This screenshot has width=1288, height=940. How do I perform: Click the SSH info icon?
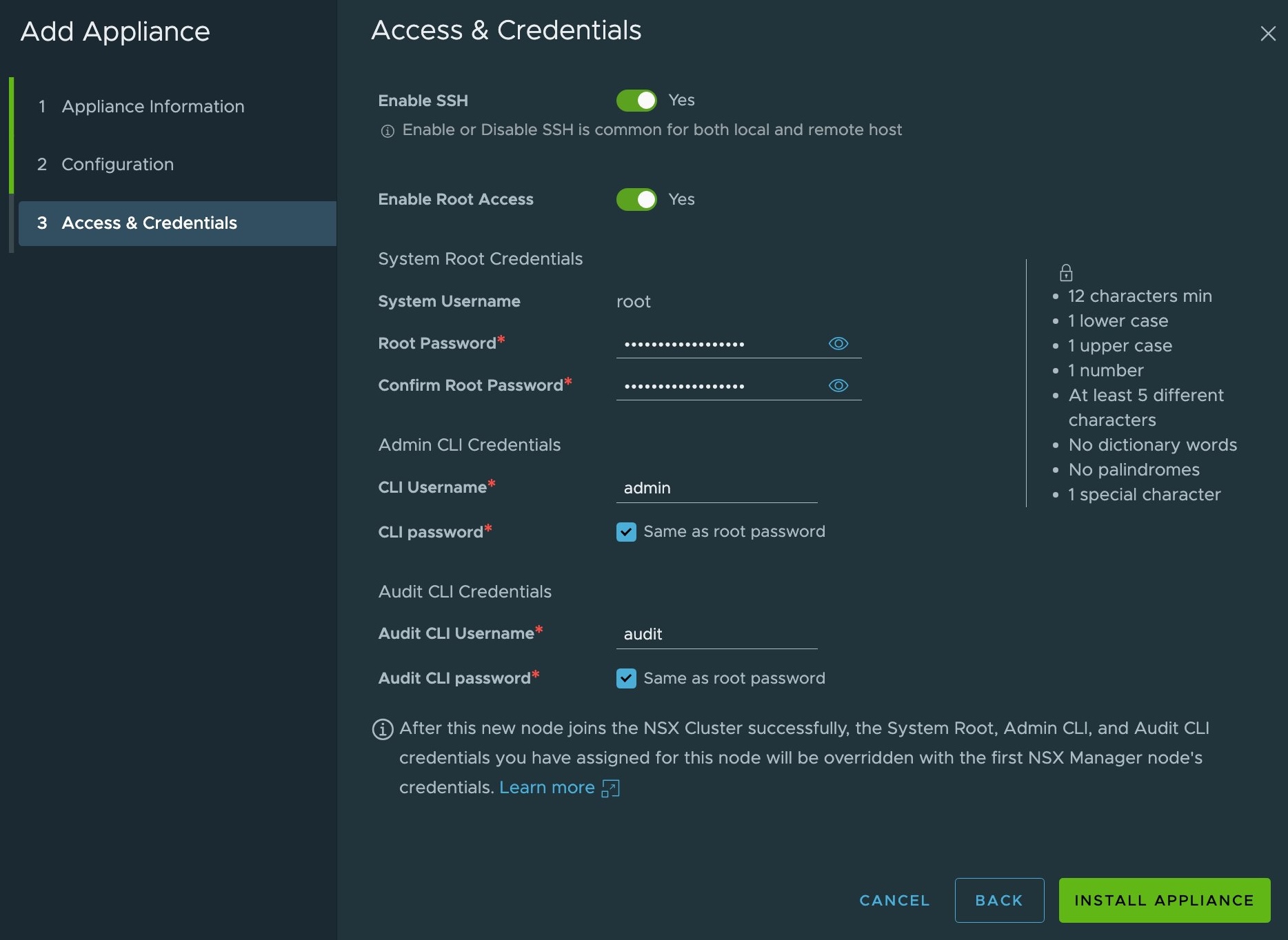click(388, 131)
